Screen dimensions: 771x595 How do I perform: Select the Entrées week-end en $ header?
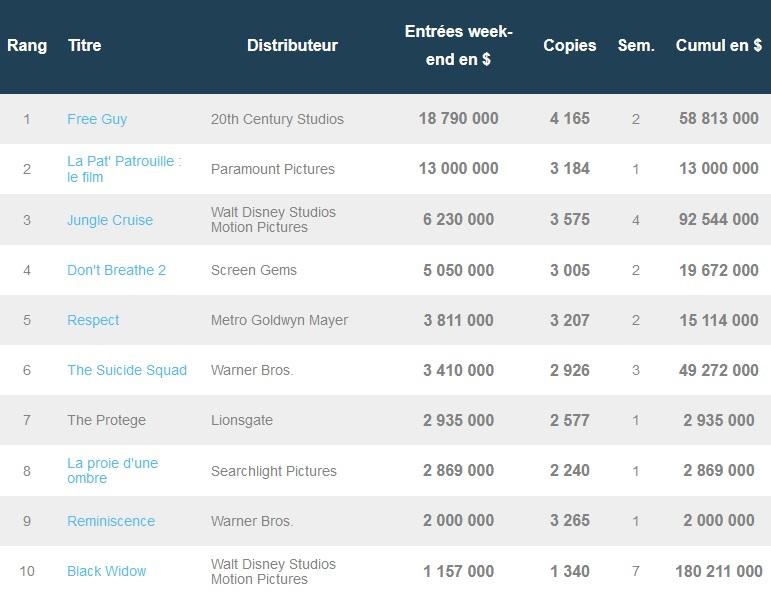click(458, 45)
